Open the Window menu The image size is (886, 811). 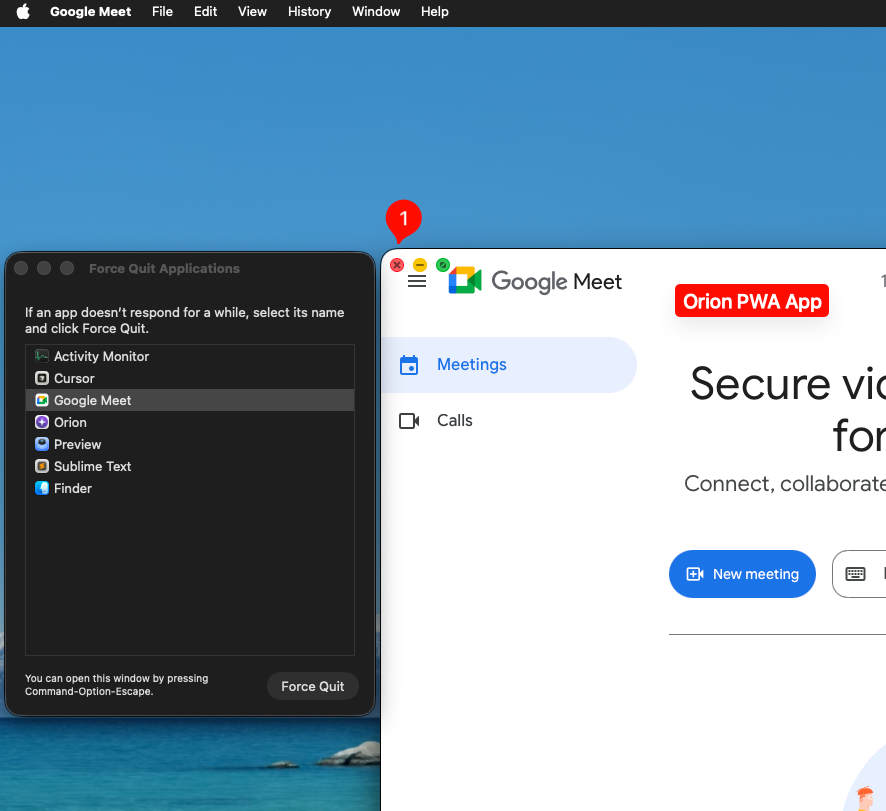click(376, 12)
